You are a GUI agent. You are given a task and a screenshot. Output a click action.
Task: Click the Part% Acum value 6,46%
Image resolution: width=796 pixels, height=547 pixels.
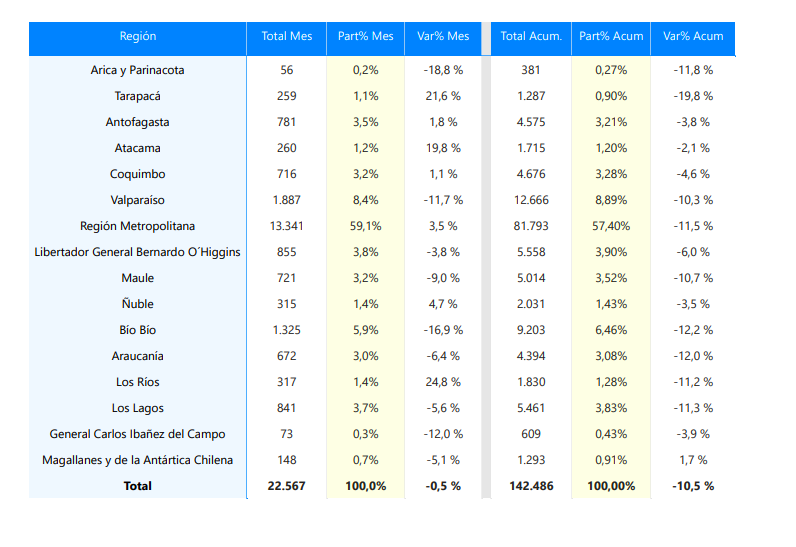click(x=611, y=330)
